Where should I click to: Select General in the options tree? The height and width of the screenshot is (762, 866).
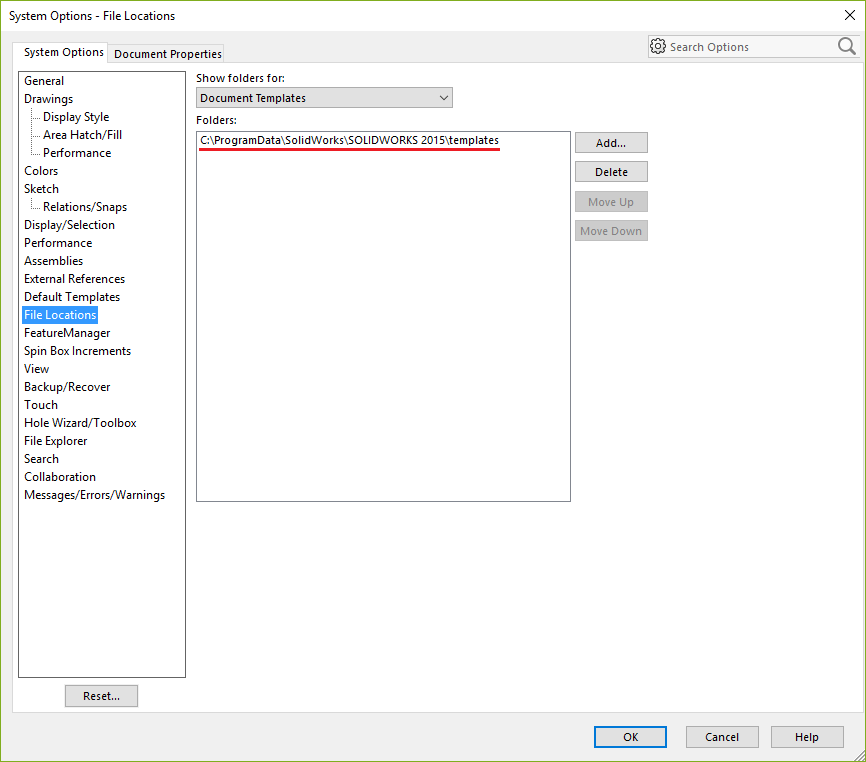coord(44,81)
